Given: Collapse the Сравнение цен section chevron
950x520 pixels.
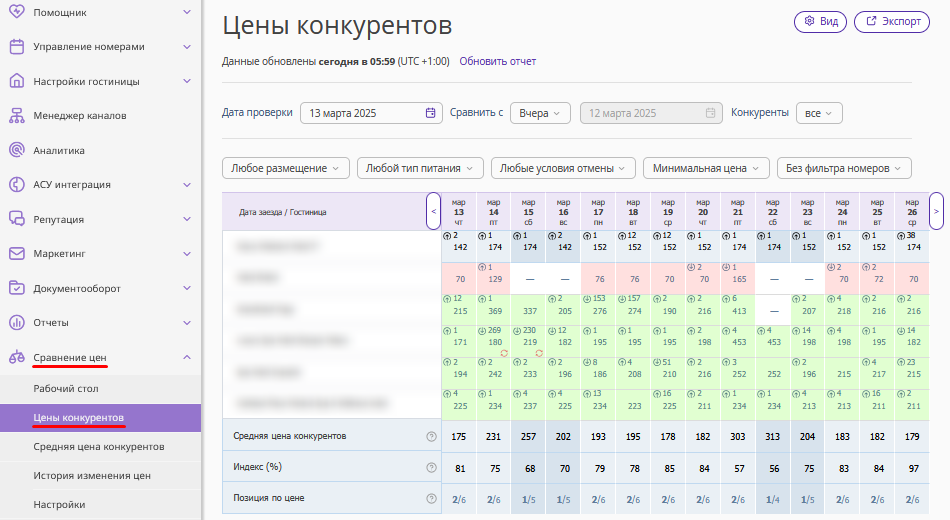Looking at the screenshot, I should [x=187, y=358].
